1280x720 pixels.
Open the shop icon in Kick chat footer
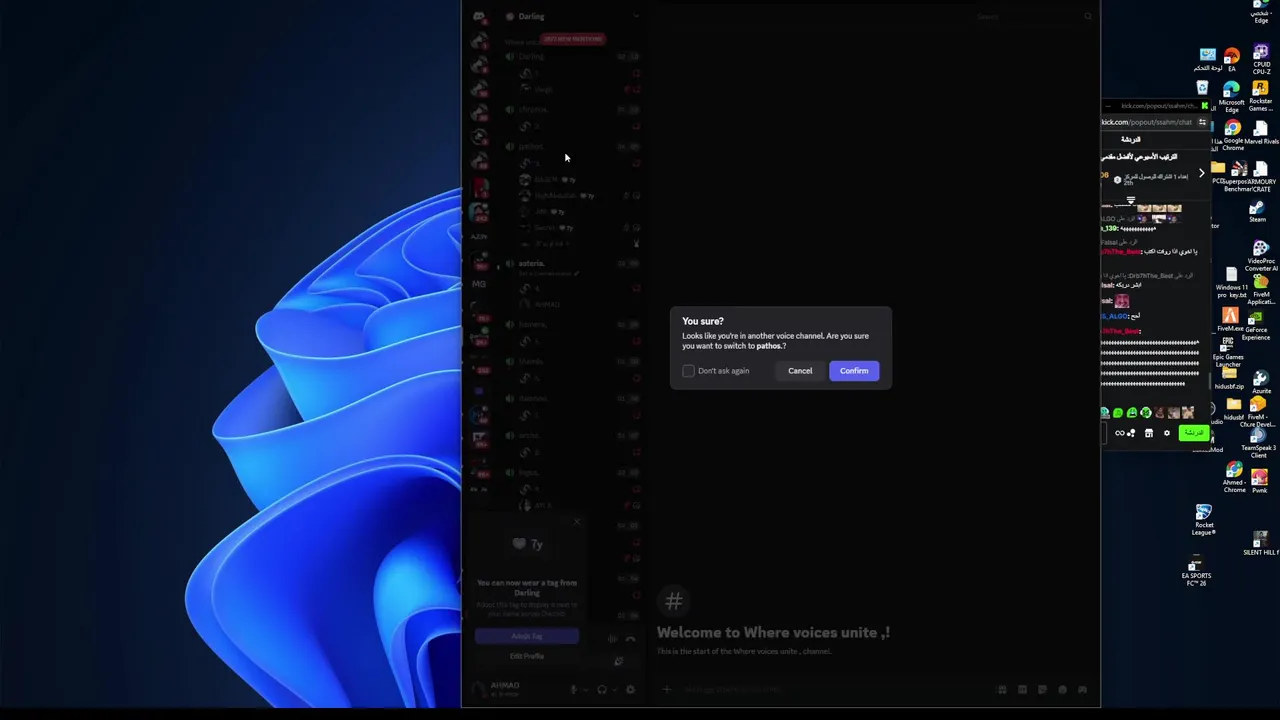point(1149,433)
